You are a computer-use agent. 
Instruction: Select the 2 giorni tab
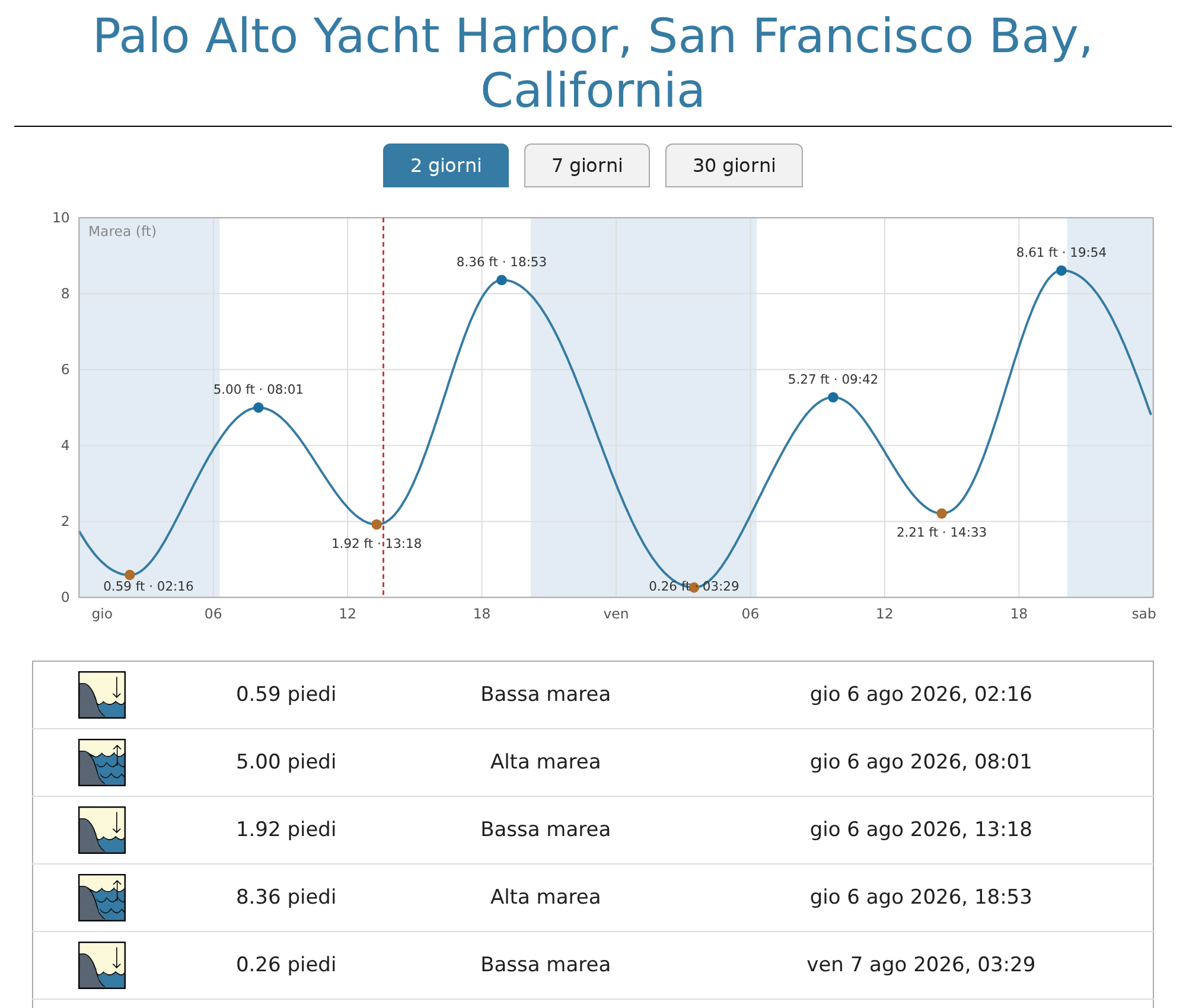pos(446,165)
